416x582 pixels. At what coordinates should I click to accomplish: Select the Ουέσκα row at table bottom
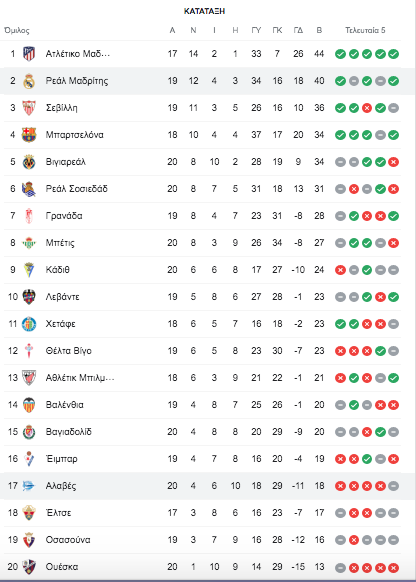click(202, 567)
